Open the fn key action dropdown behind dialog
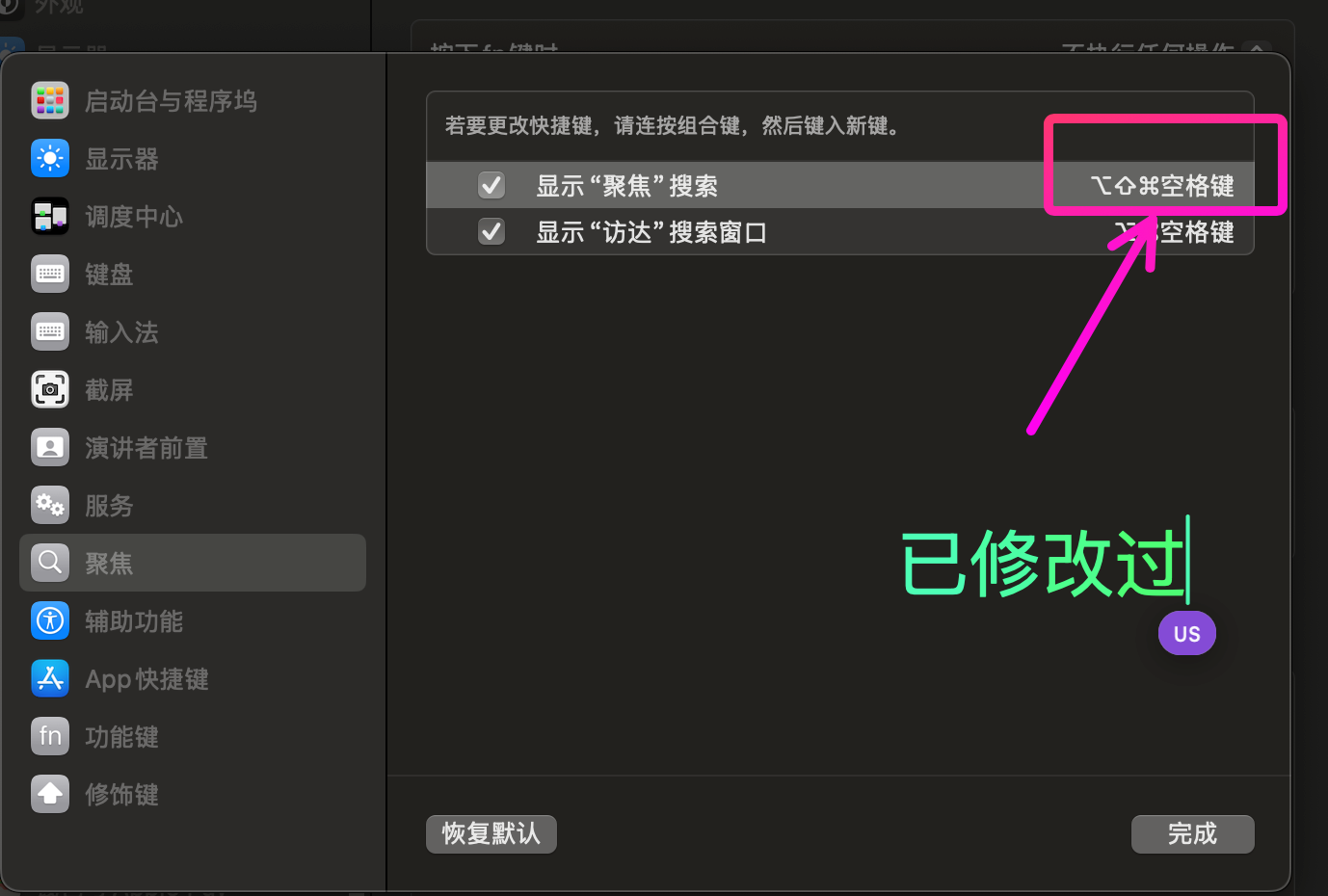This screenshot has height=896, width=1328. tap(1256, 47)
